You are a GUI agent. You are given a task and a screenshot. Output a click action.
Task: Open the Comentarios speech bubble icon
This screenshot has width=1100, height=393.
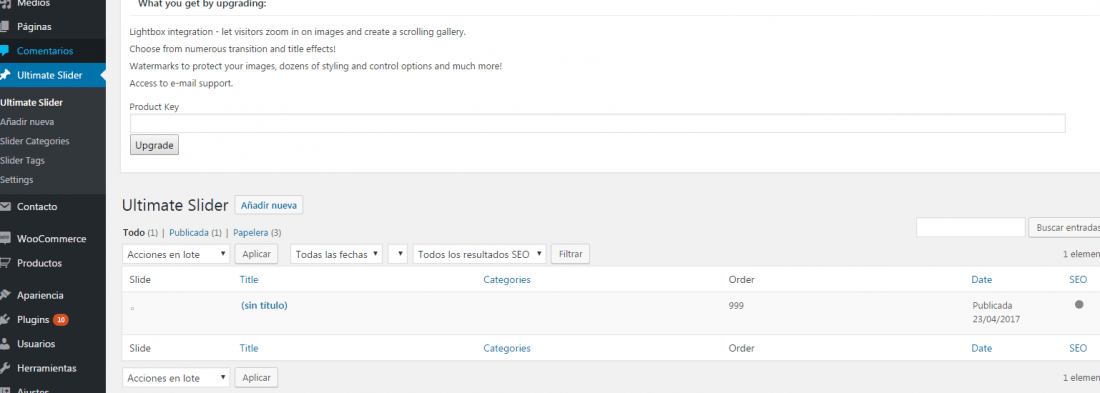pos(5,51)
